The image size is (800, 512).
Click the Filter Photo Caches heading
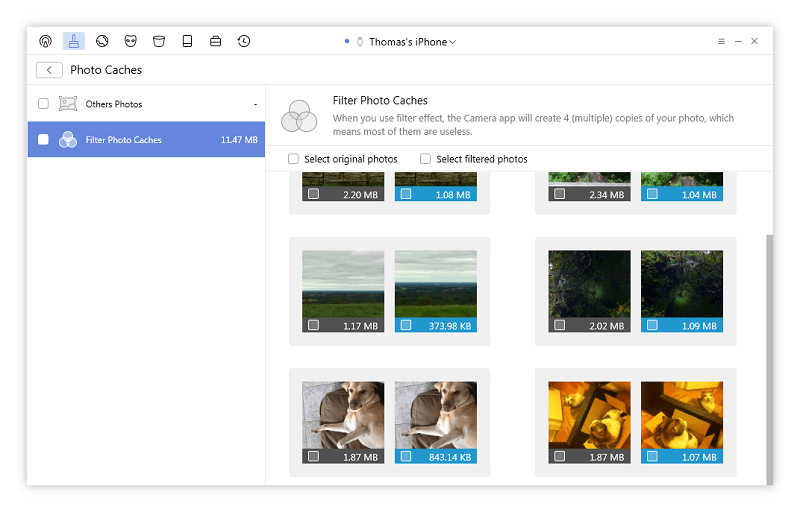380,100
